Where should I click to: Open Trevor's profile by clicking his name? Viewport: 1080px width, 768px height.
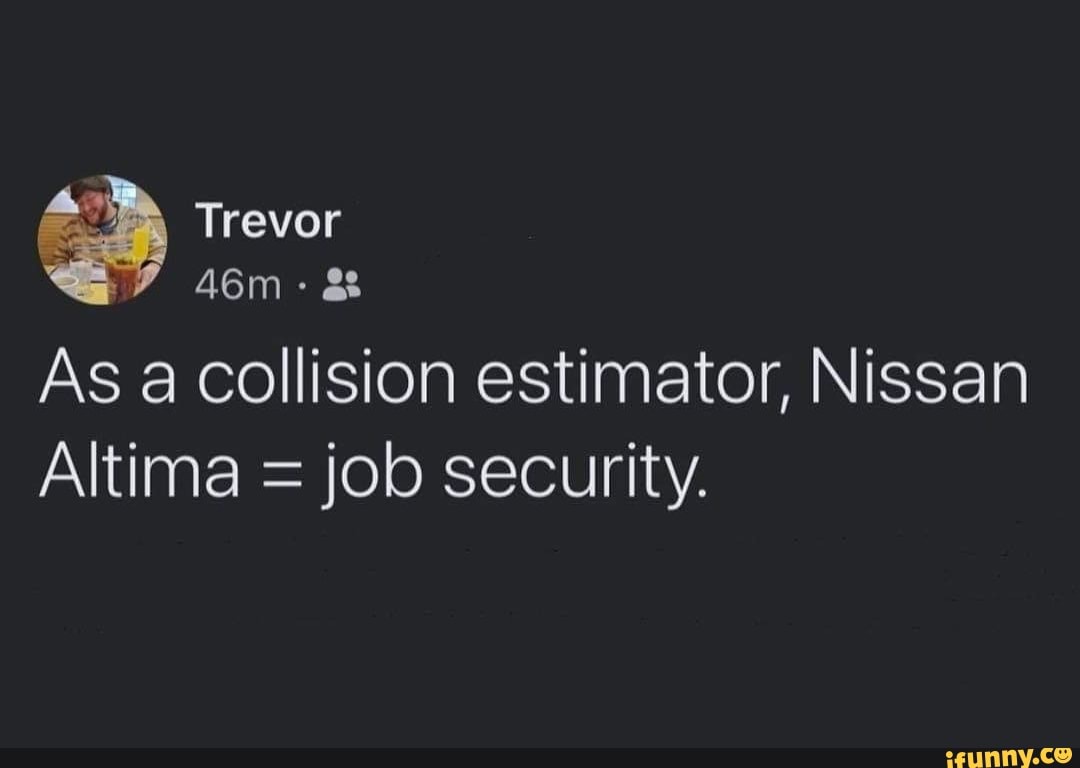[267, 222]
